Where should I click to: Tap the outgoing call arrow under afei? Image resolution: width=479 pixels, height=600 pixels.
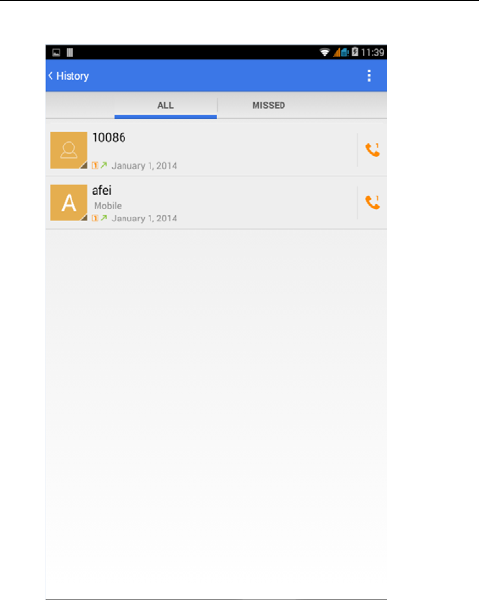click(x=104, y=218)
